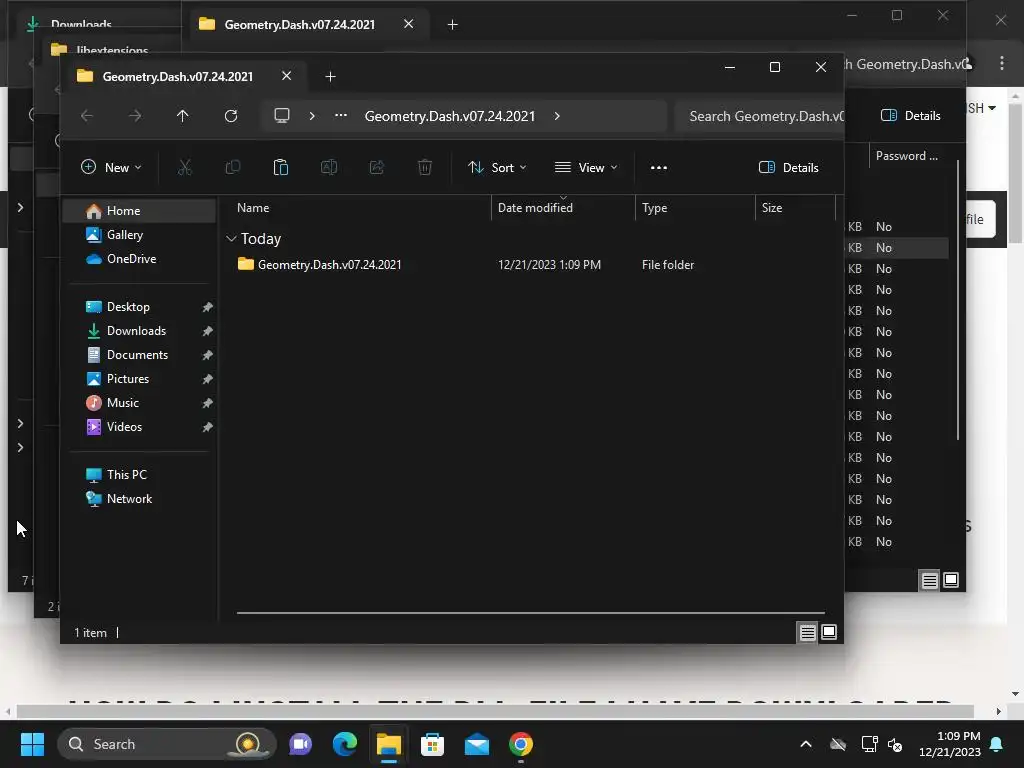This screenshot has height=768, width=1024.
Task: Click Geometry.Dash.v07.24.2021 breadcrumb in address bar
Action: pyautogui.click(x=449, y=116)
